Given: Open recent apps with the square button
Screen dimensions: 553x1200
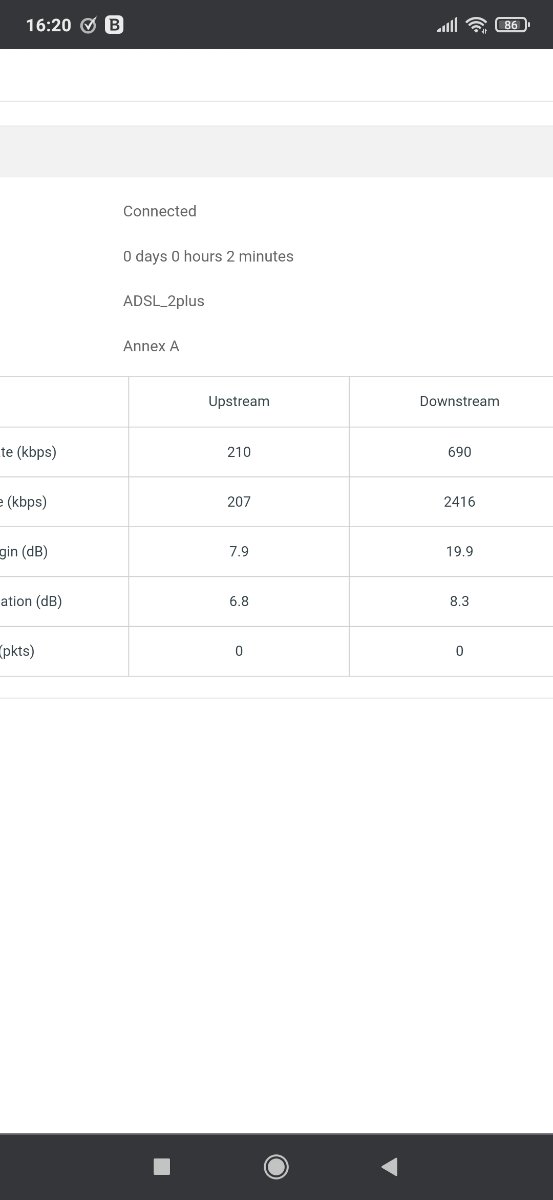Looking at the screenshot, I should 162,1166.
